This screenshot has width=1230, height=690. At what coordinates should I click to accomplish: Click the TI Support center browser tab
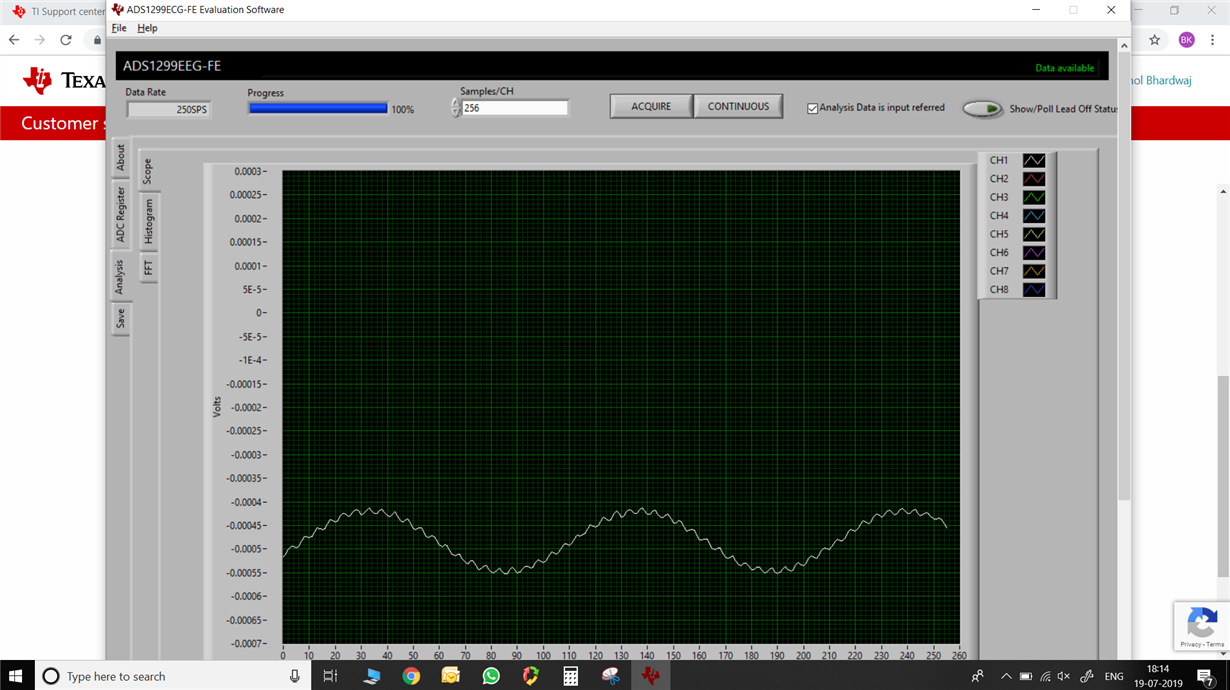coord(60,11)
